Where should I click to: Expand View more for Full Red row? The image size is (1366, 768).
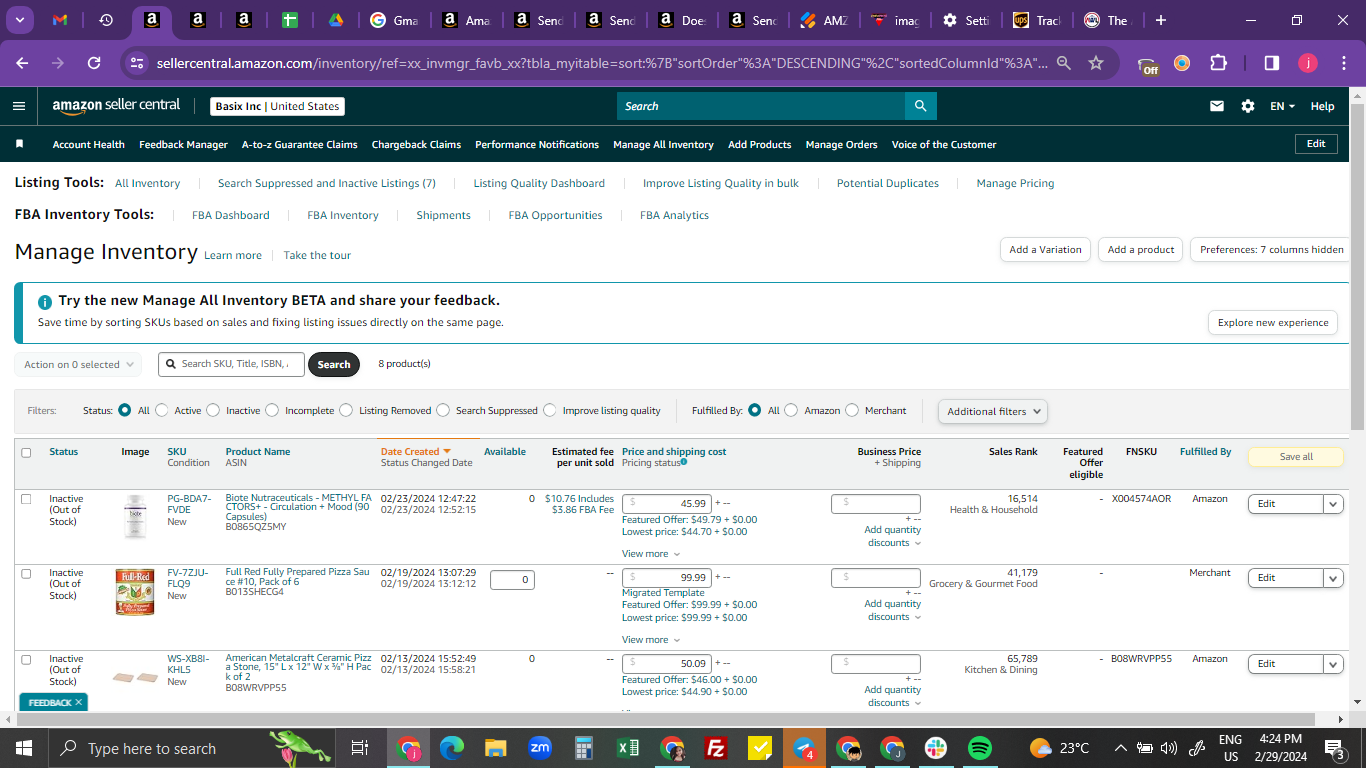tap(651, 640)
